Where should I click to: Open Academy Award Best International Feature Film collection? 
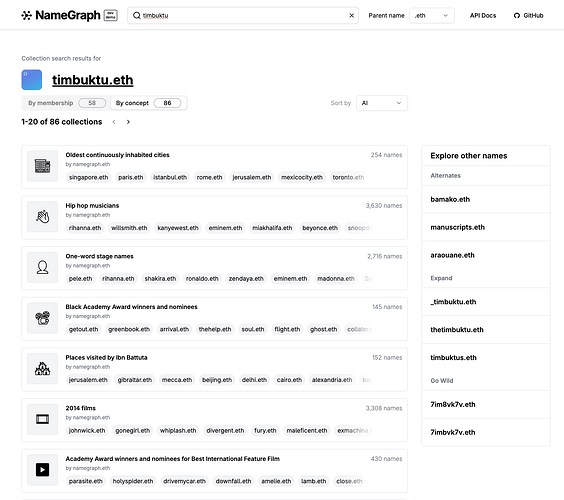172,459
